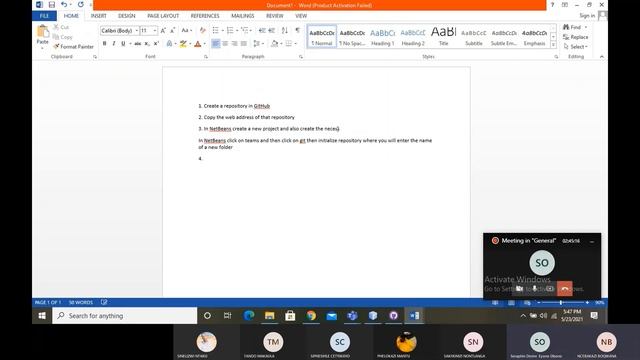Open the Paragraph dialog launcher
This screenshot has height=360, width=640.
pyautogui.click(x=301, y=57)
